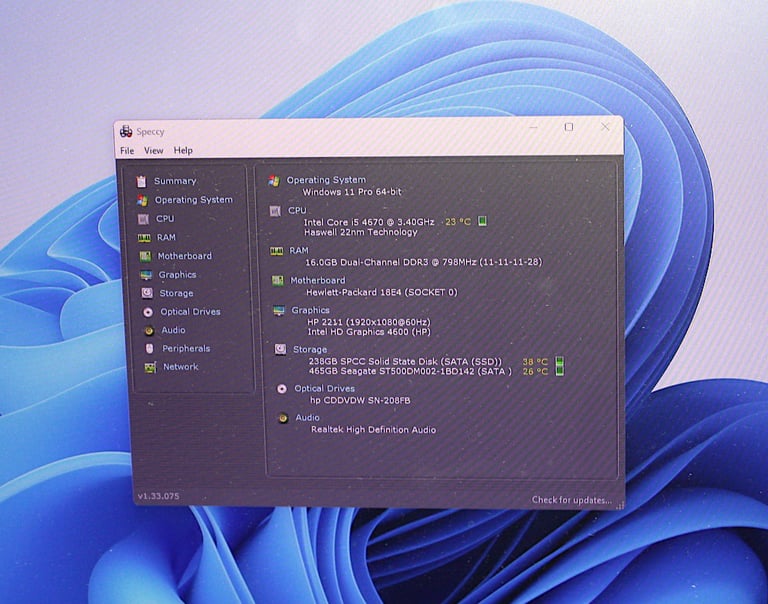Click the Motherboard icon in sidebar

point(145,256)
